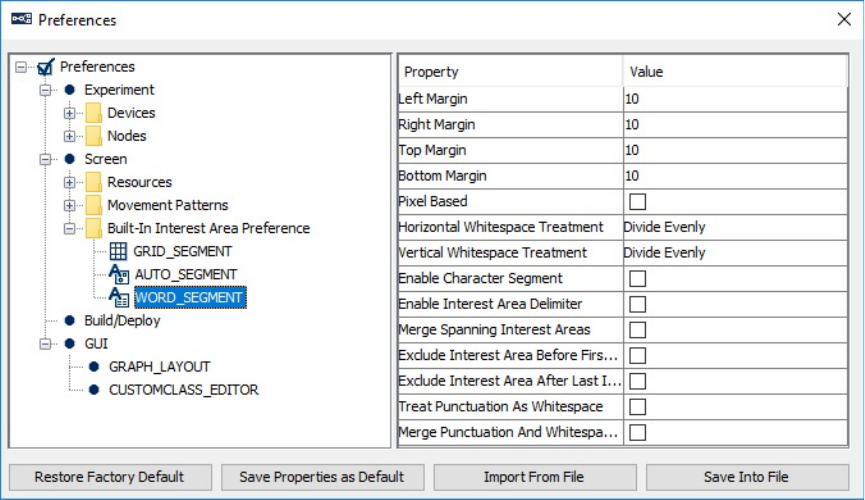Click the Devices folder icon
865x500 pixels.
[94, 113]
